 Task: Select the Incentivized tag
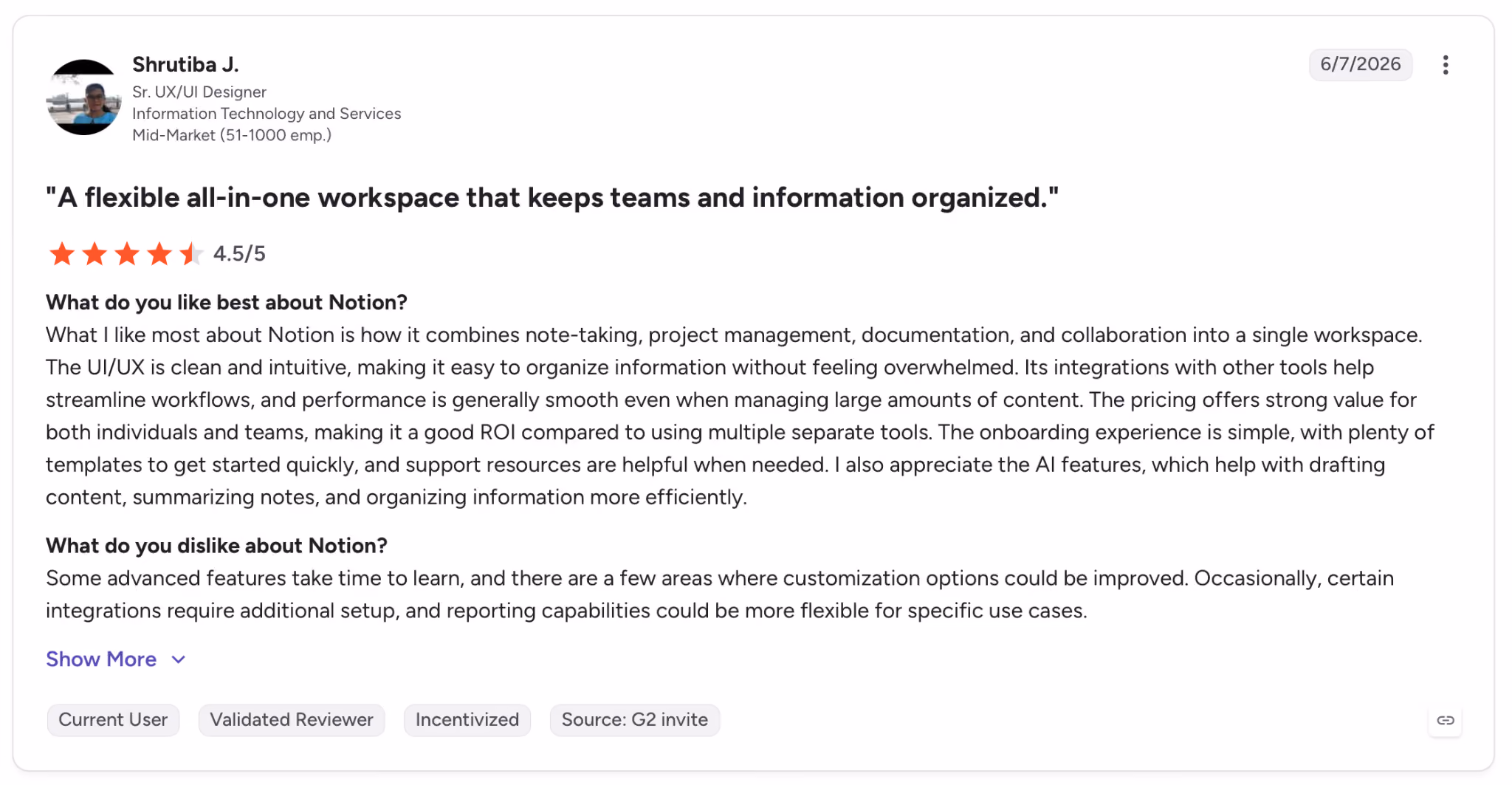pos(467,720)
